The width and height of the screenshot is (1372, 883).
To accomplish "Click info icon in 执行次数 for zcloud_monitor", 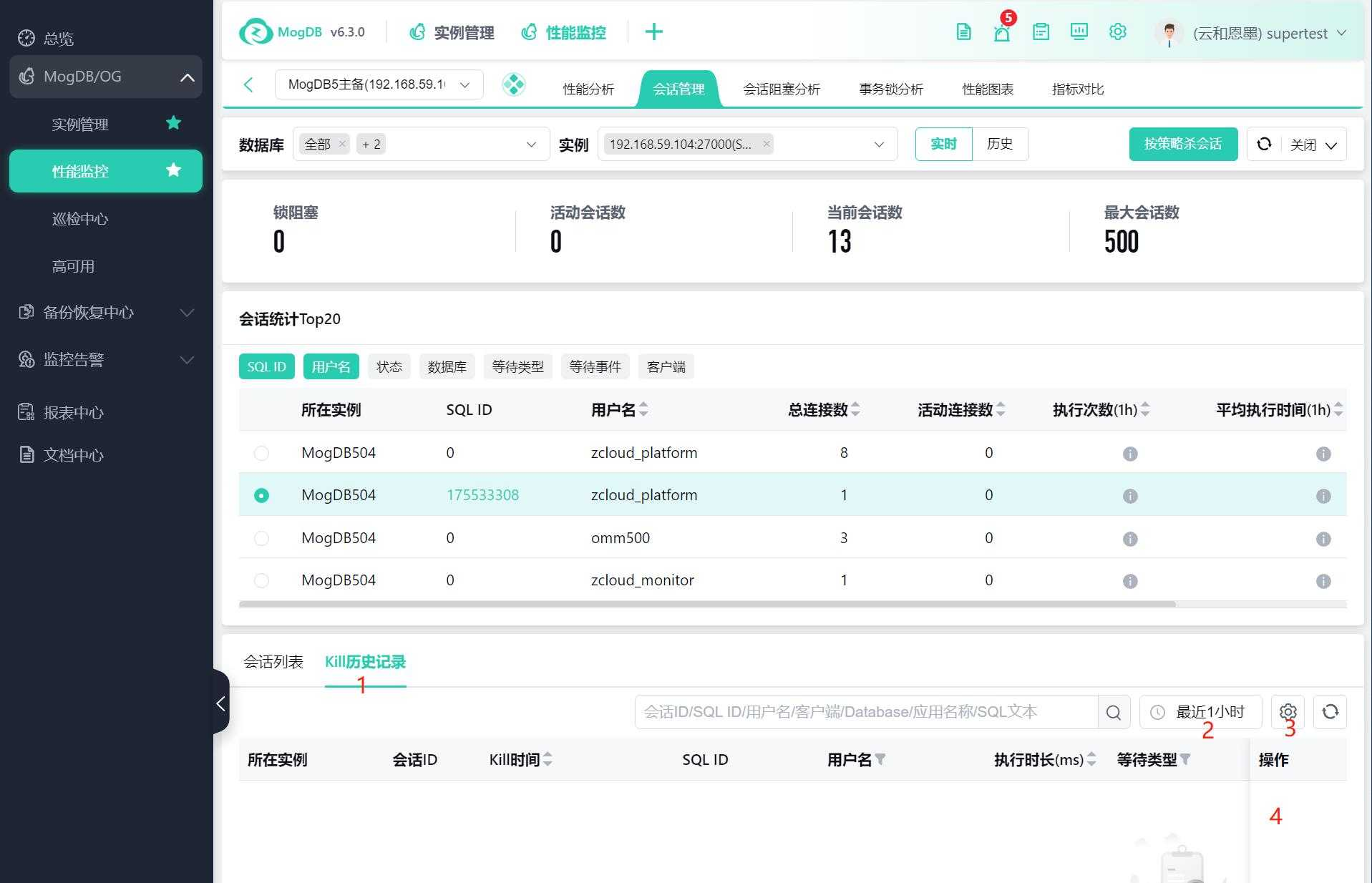I will coord(1130,581).
